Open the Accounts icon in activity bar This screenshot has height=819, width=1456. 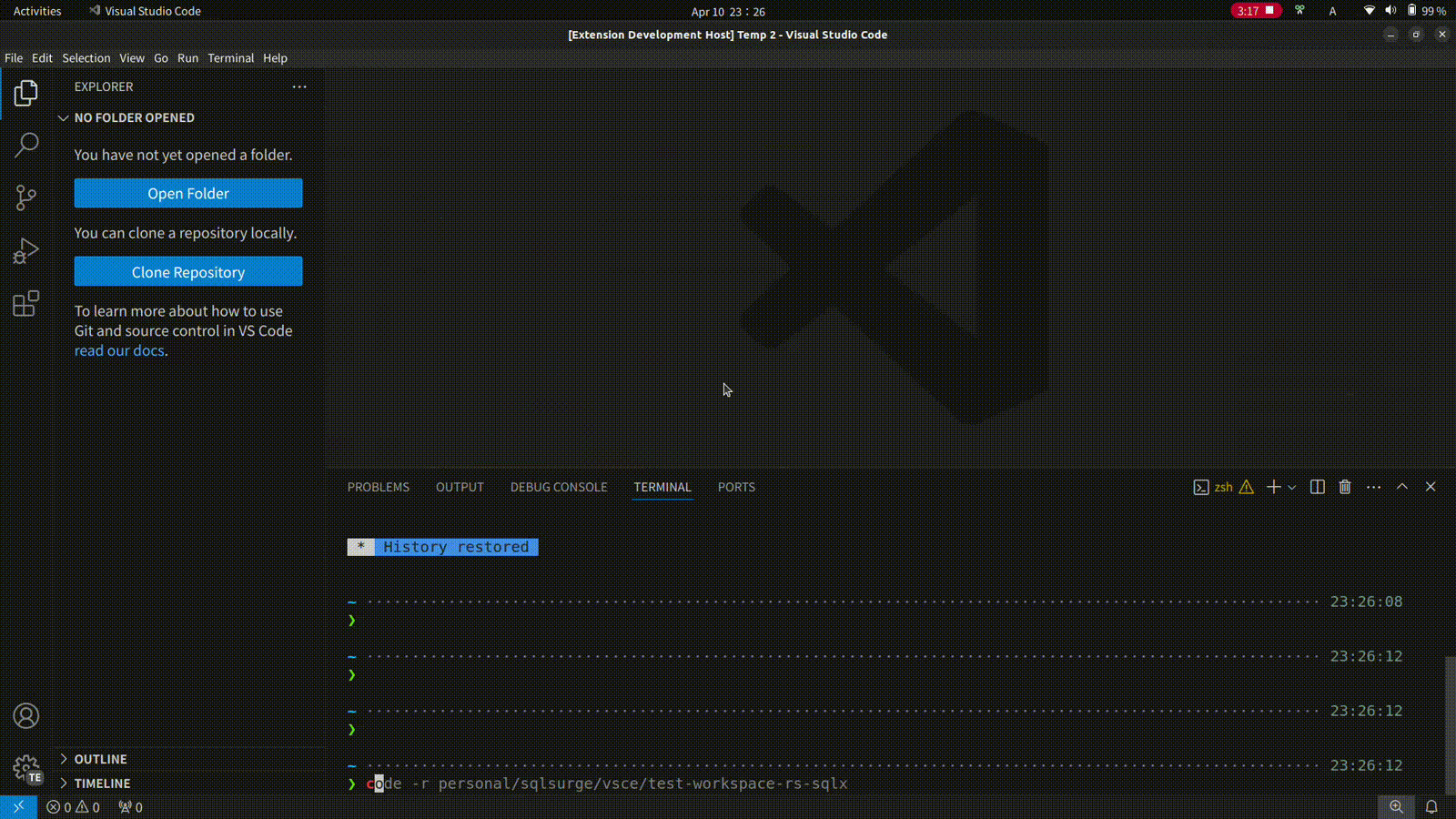click(x=26, y=716)
